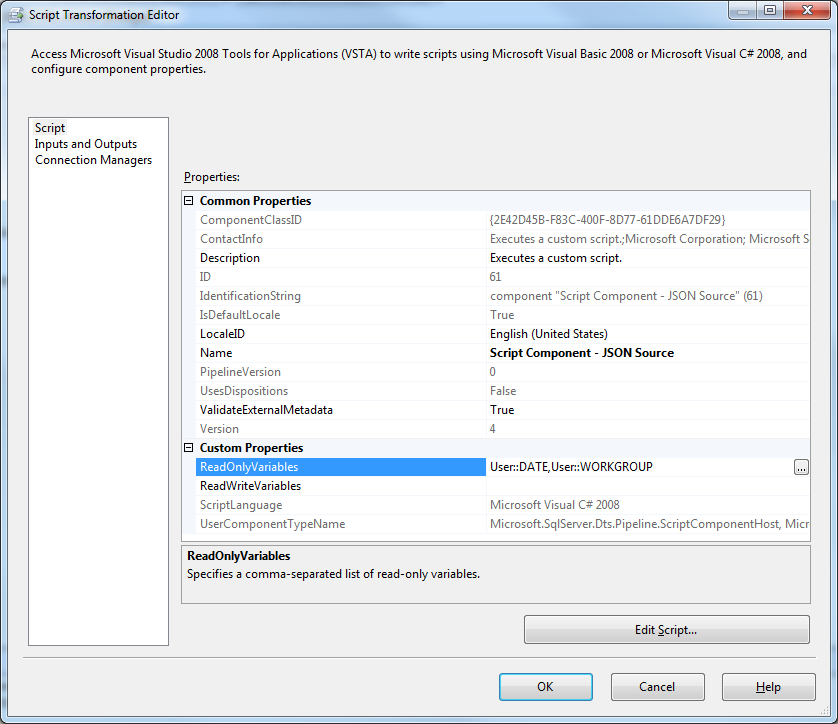Confirm changes with the OK button
The width and height of the screenshot is (838, 724).
(545, 687)
